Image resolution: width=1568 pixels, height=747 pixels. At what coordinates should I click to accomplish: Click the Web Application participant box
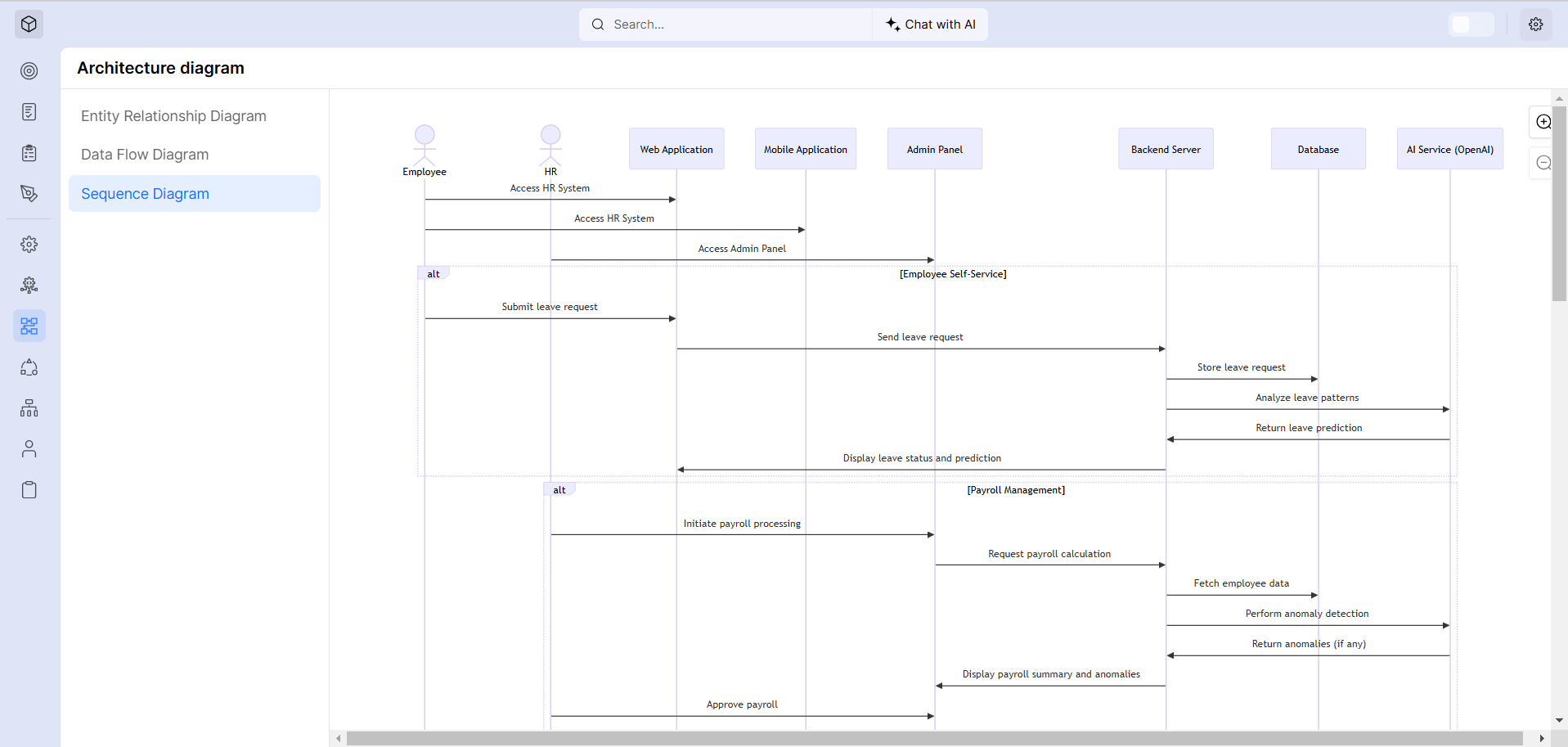(x=676, y=149)
